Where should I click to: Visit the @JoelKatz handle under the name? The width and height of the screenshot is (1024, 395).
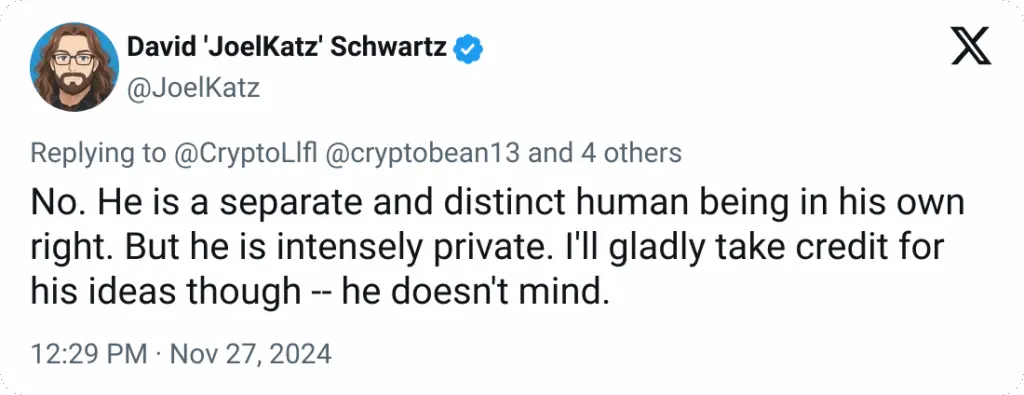click(x=193, y=87)
